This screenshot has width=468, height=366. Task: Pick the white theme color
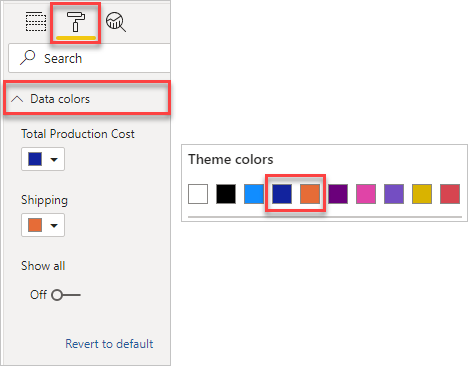[198, 194]
